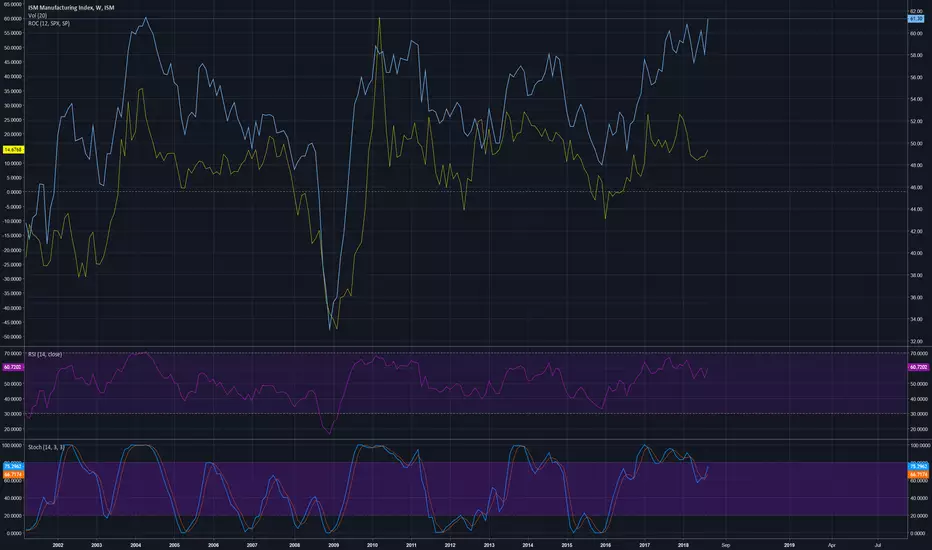Click left orange 66.7174 Stoch value label
This screenshot has height=550, width=932.
coord(12,474)
